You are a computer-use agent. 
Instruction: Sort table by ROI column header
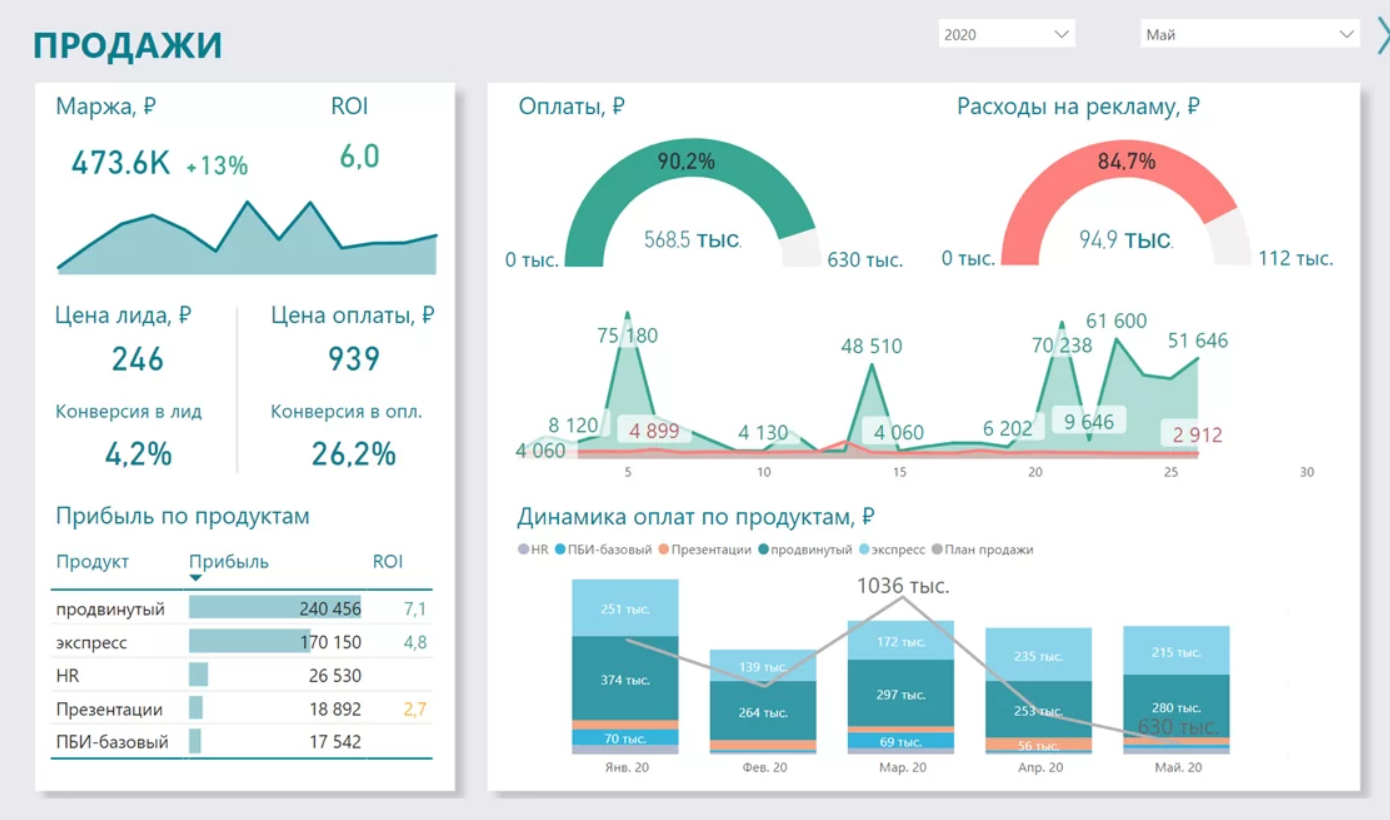[x=388, y=562]
